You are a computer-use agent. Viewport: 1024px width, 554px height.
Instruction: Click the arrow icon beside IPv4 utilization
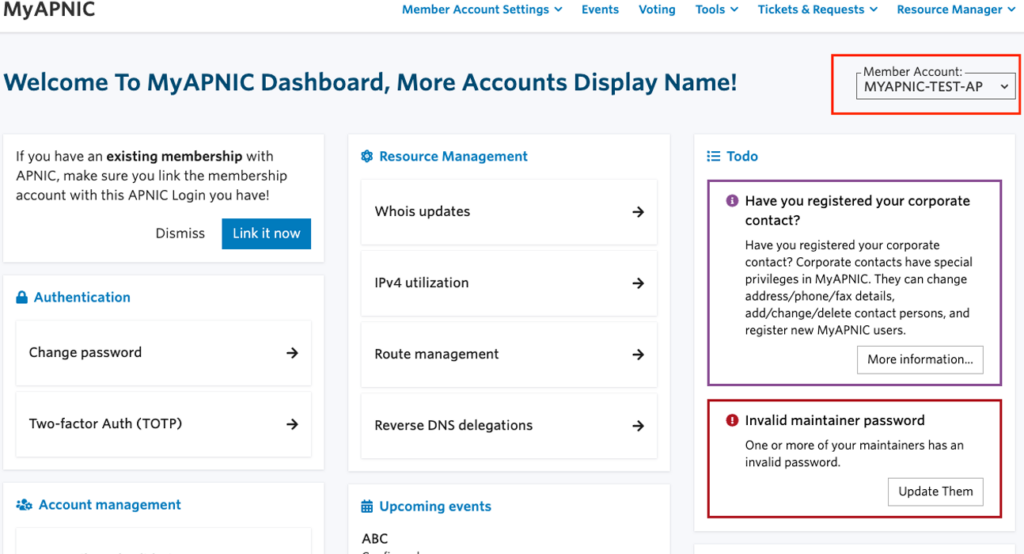tap(638, 283)
